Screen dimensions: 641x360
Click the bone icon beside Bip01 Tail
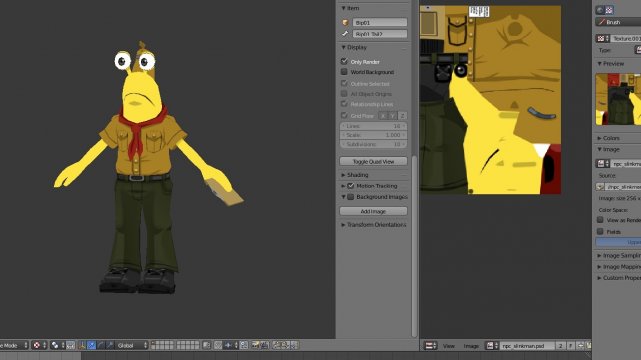click(x=345, y=34)
